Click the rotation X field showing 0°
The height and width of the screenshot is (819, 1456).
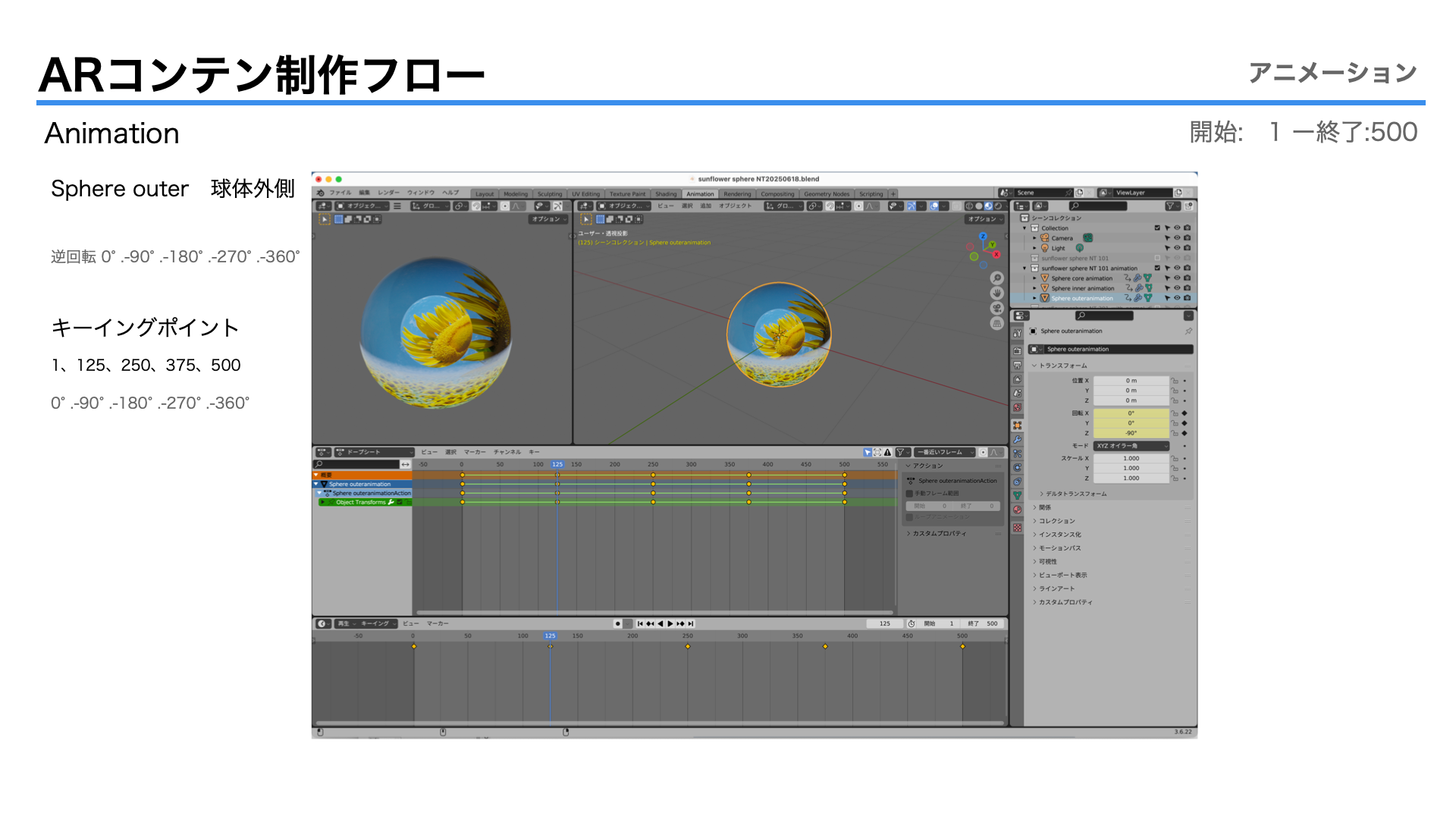[1131, 413]
